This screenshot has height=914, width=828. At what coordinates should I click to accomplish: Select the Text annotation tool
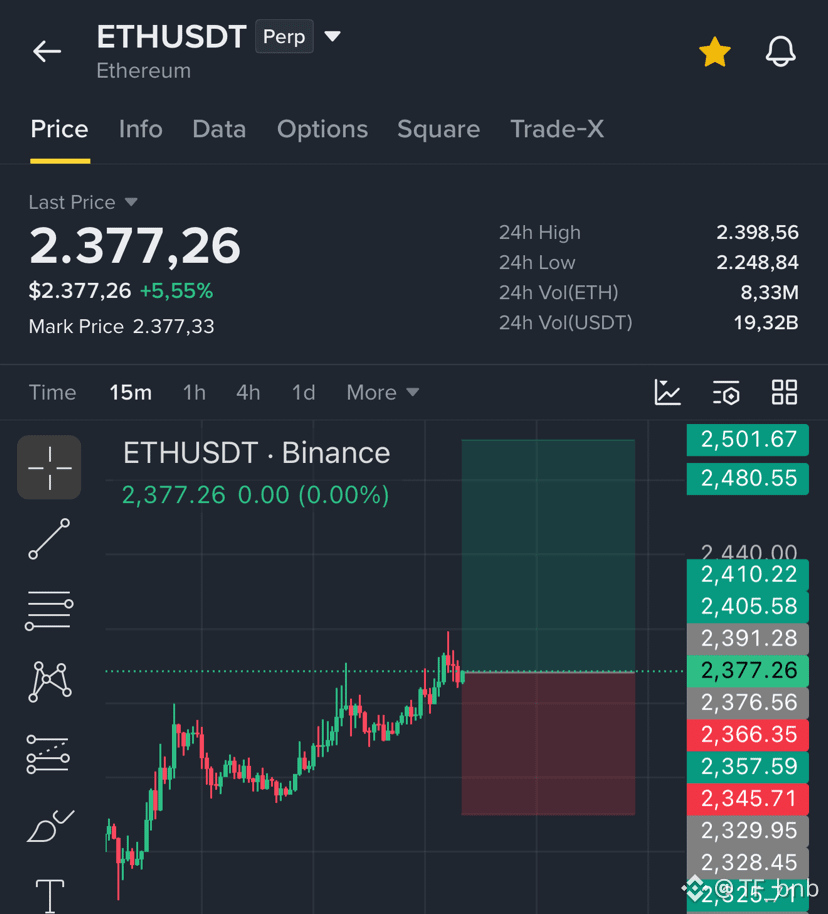(50, 895)
